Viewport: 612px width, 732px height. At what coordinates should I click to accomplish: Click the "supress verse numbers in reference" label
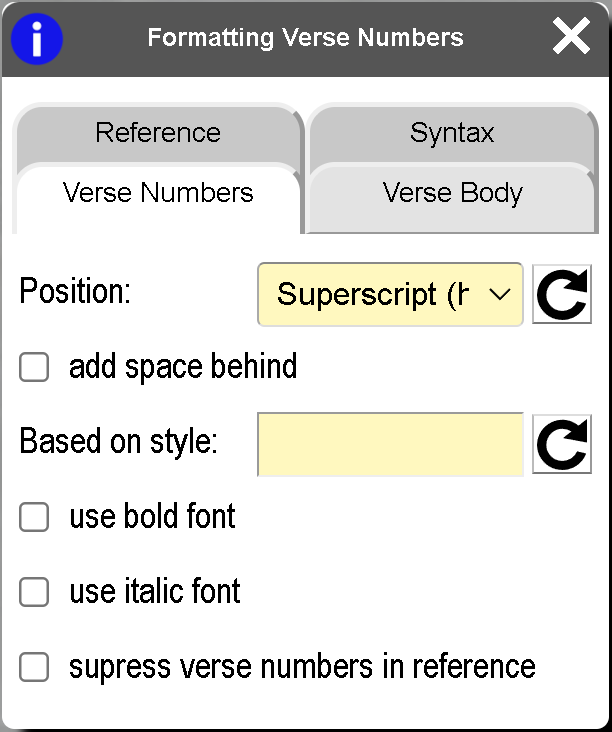[302, 667]
